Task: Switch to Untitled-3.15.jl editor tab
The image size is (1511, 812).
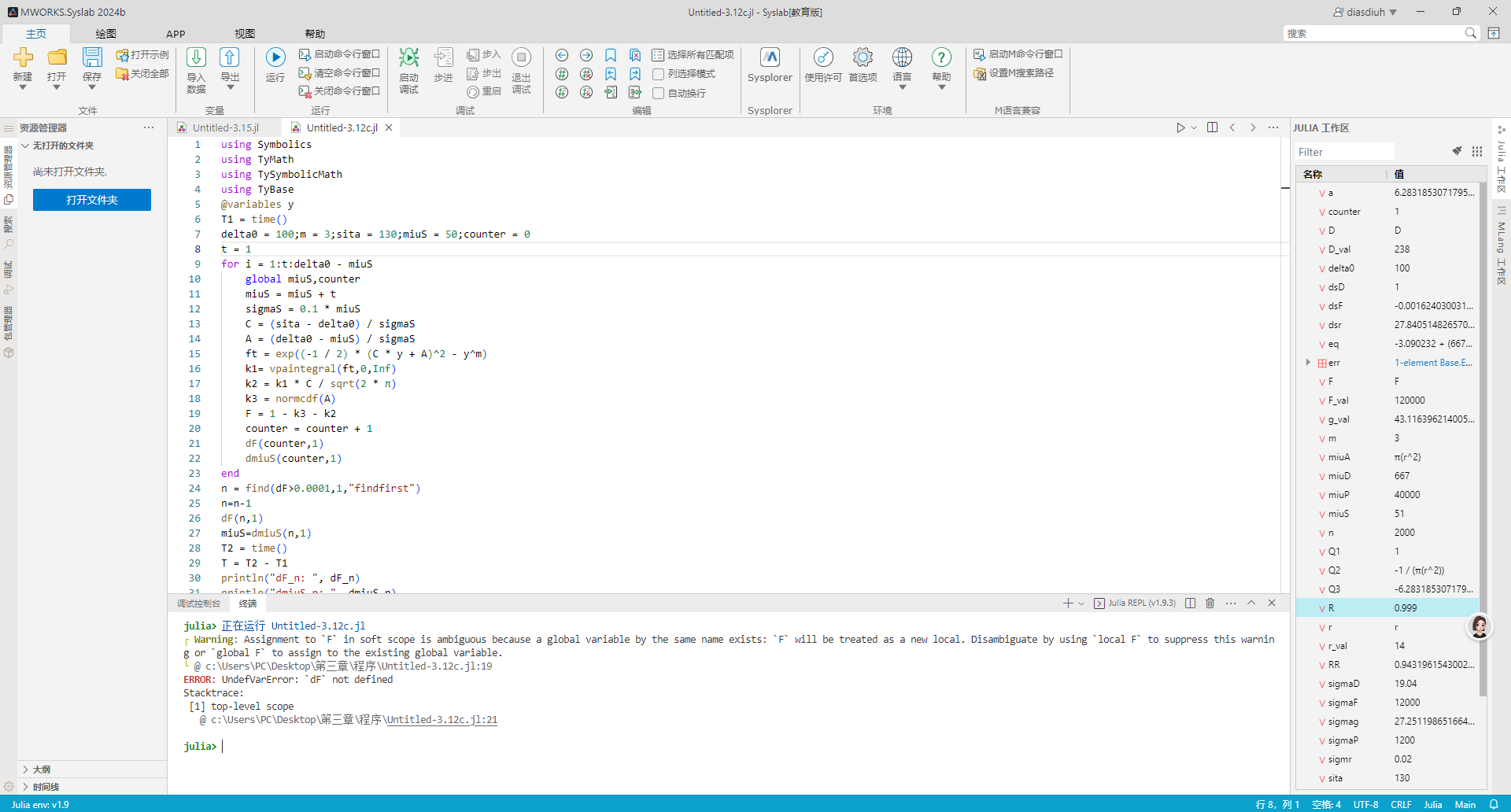Action: 225,127
